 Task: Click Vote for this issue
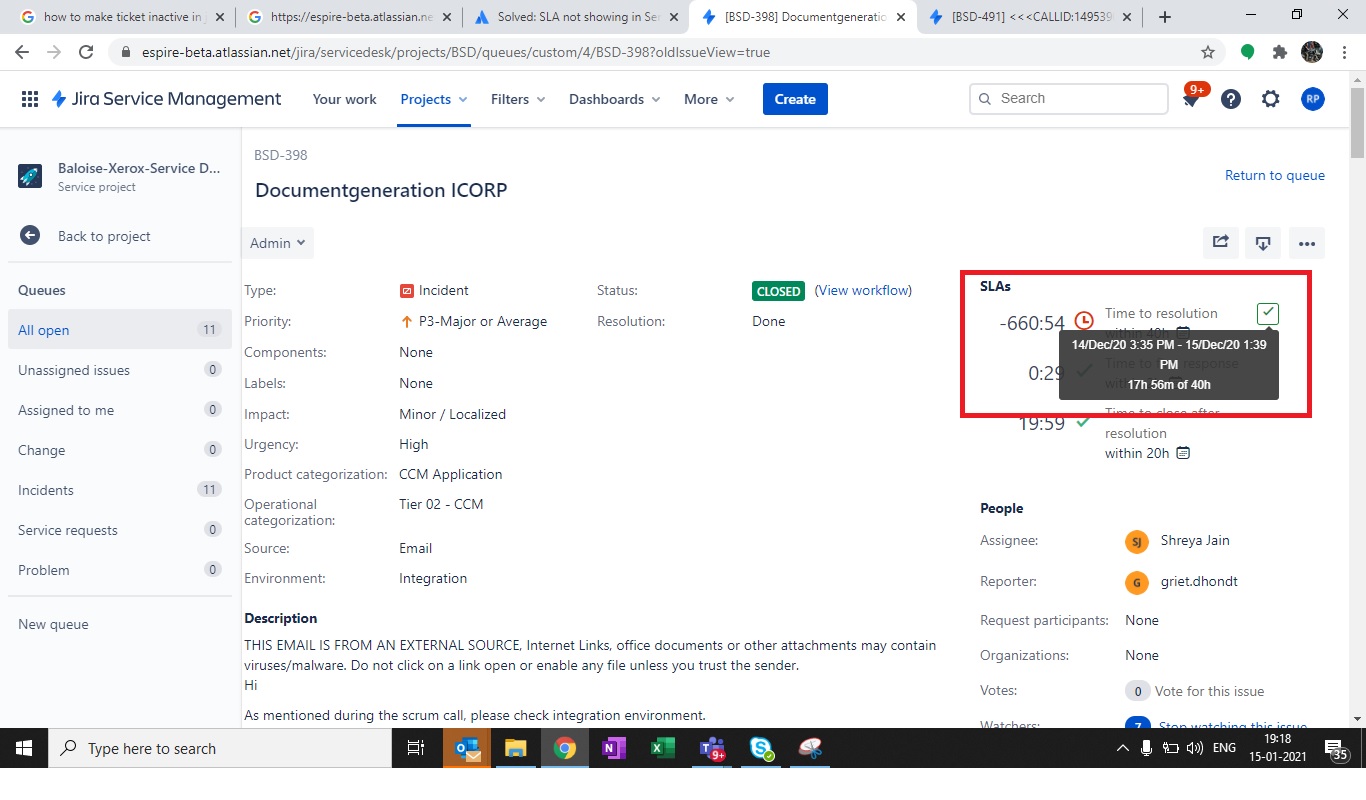pyautogui.click(x=1209, y=691)
